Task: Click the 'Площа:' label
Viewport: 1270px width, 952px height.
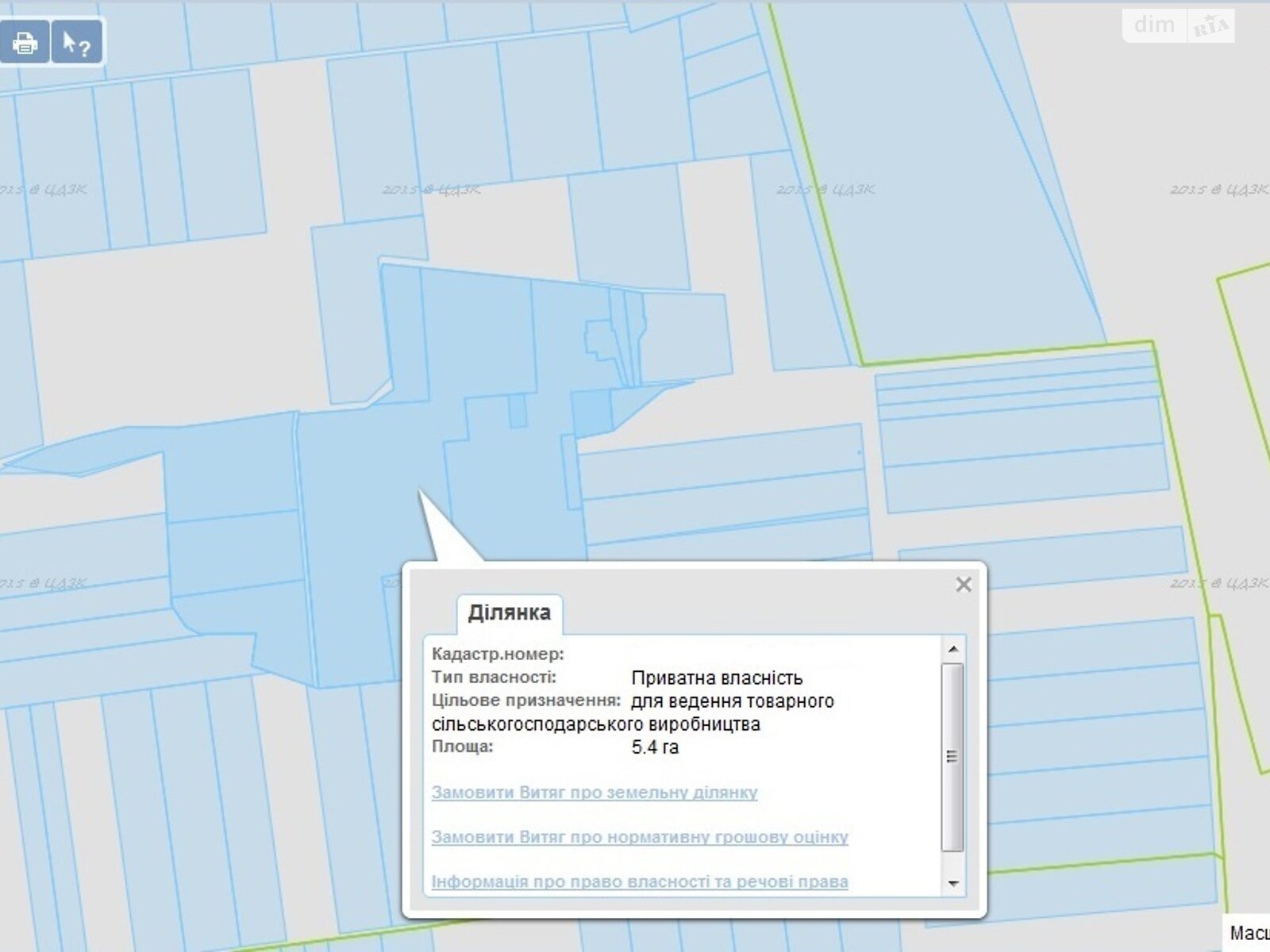Action: pos(462,747)
